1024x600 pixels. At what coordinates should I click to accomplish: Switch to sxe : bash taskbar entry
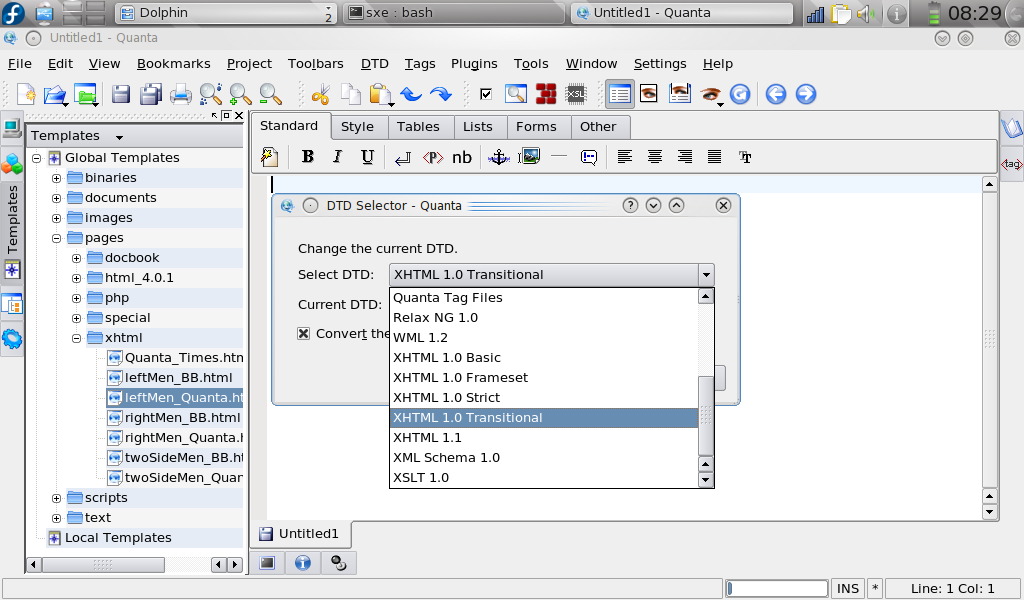455,13
